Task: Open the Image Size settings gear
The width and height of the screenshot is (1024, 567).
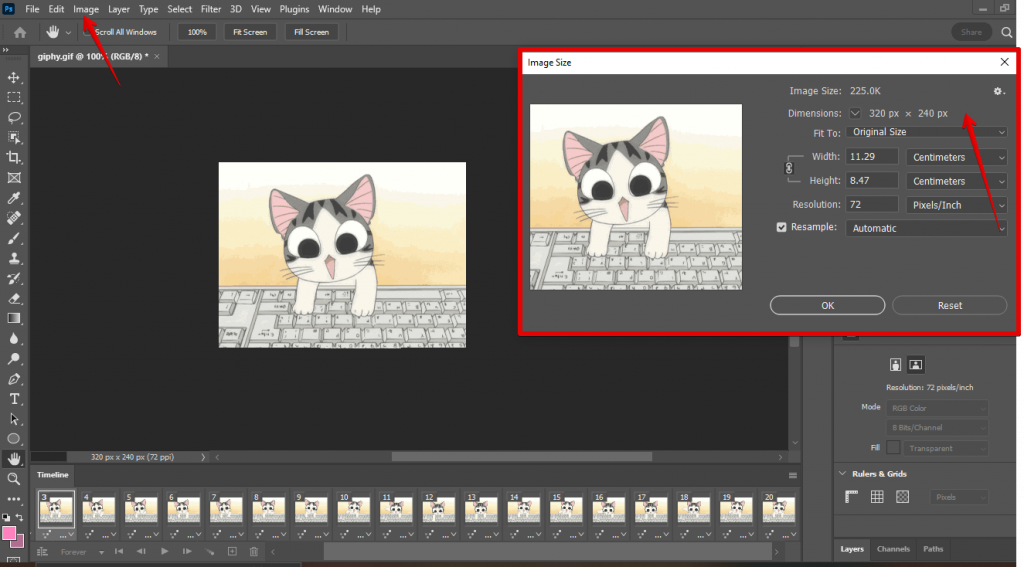Action: click(x=997, y=91)
